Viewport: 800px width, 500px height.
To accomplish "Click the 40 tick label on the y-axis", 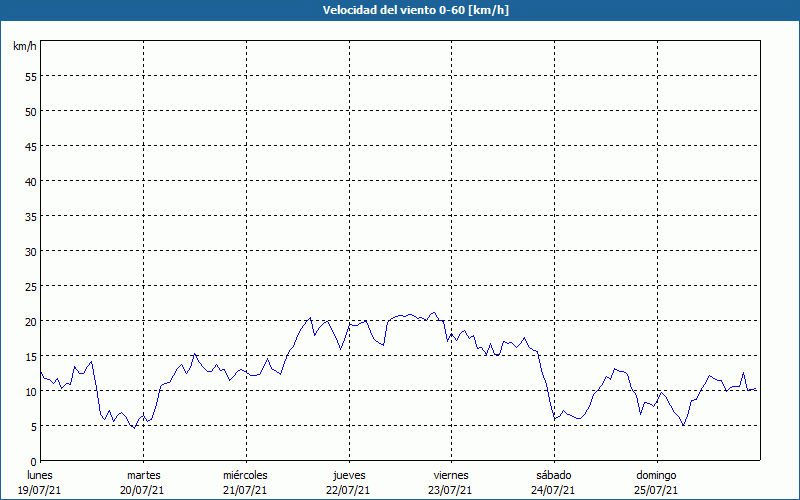I will (x=30, y=181).
